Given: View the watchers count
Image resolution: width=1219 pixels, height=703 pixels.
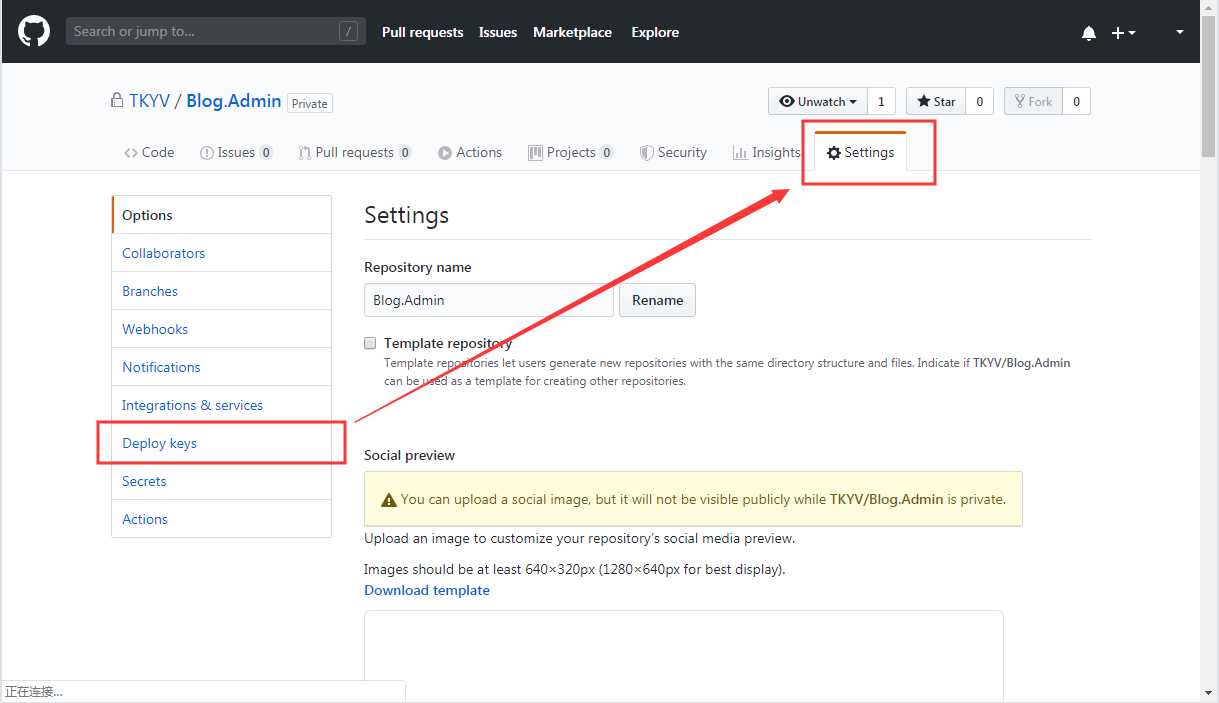Looking at the screenshot, I should point(881,101).
